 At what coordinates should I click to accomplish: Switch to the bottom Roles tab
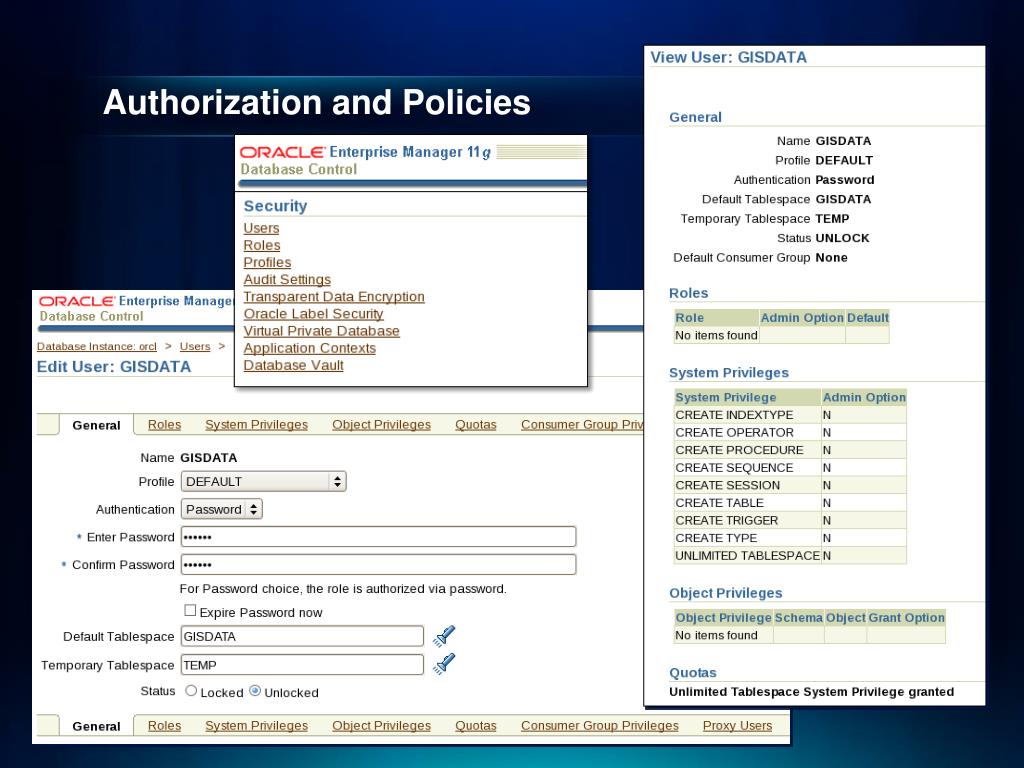[x=164, y=726]
